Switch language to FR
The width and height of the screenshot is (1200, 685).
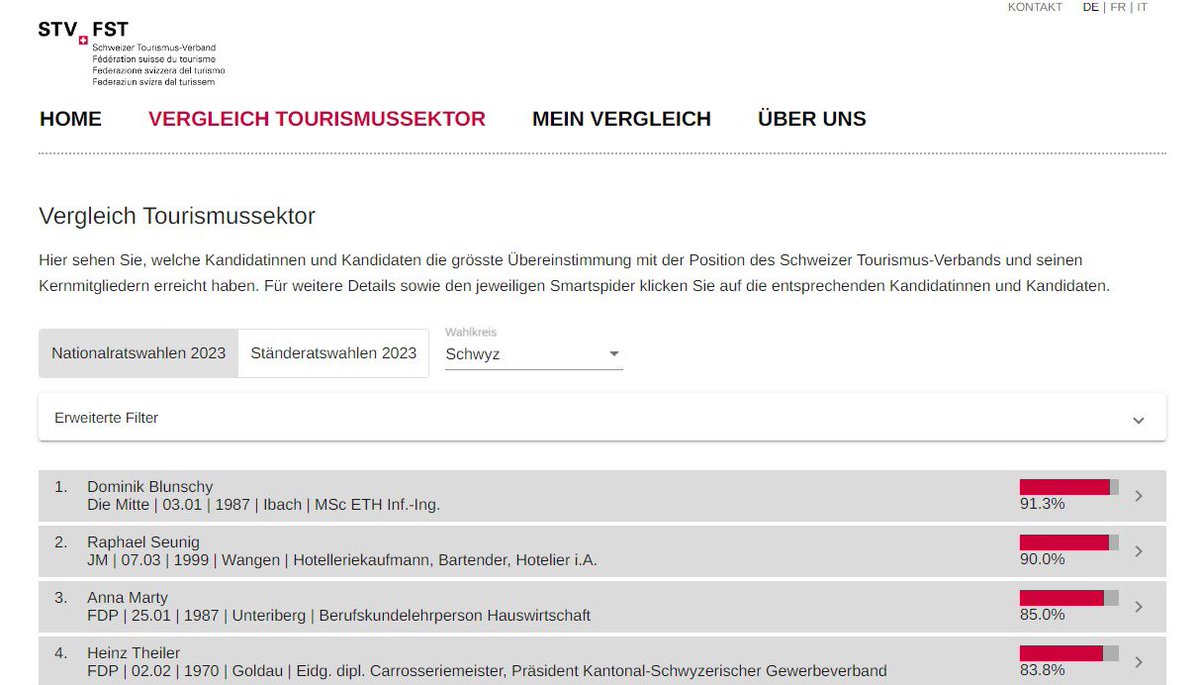click(x=1118, y=7)
